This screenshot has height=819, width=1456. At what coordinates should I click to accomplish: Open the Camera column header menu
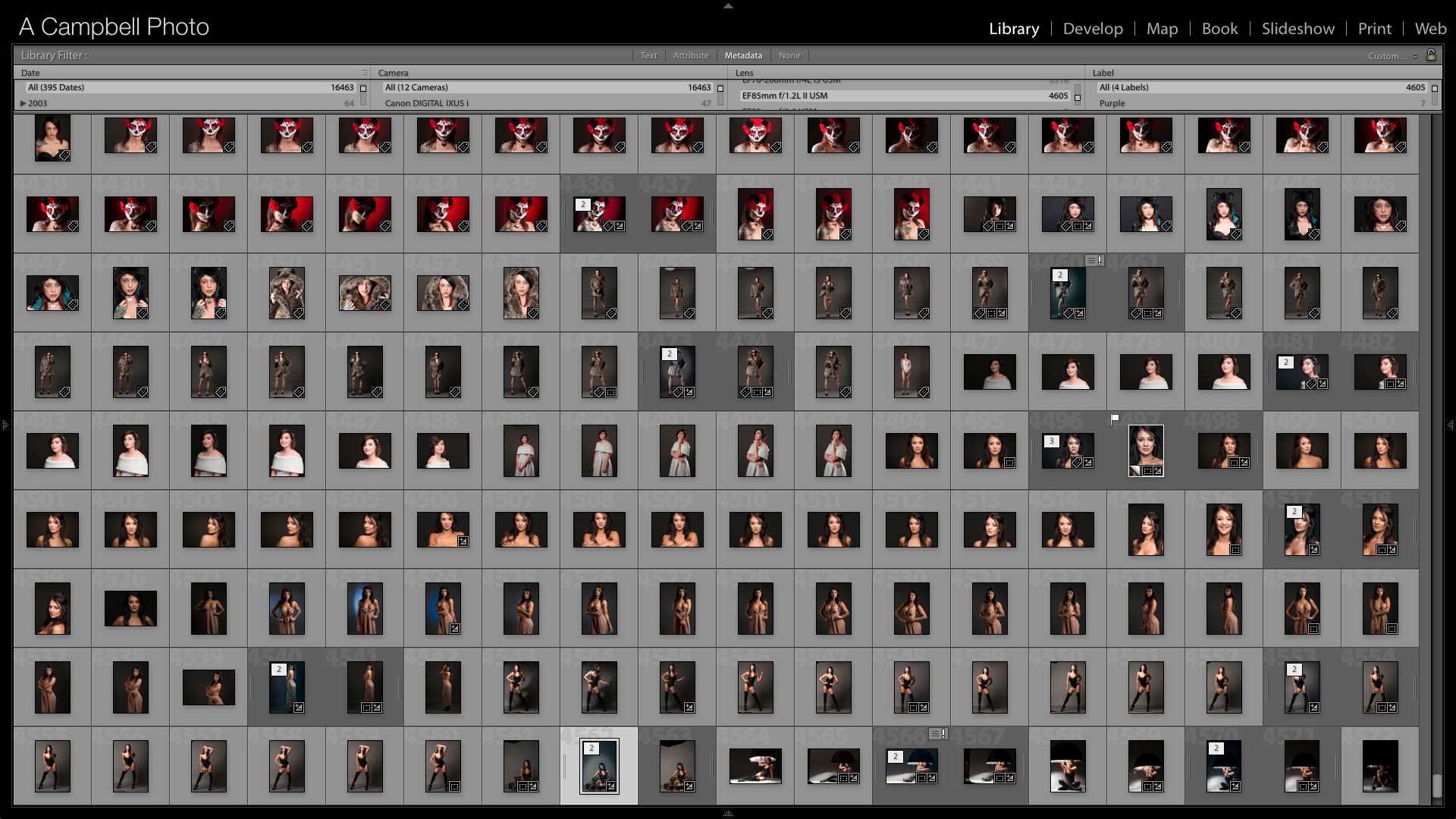(x=393, y=73)
